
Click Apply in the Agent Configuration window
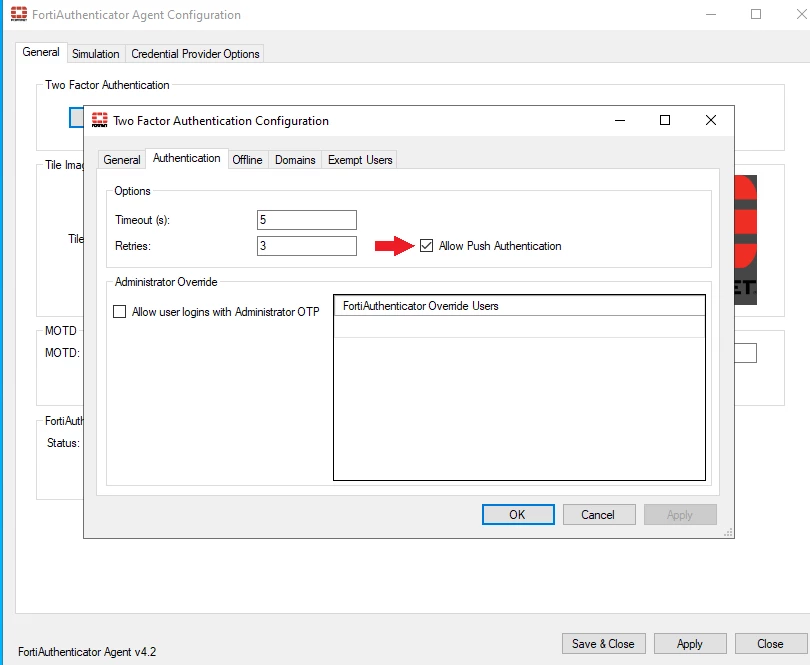690,644
